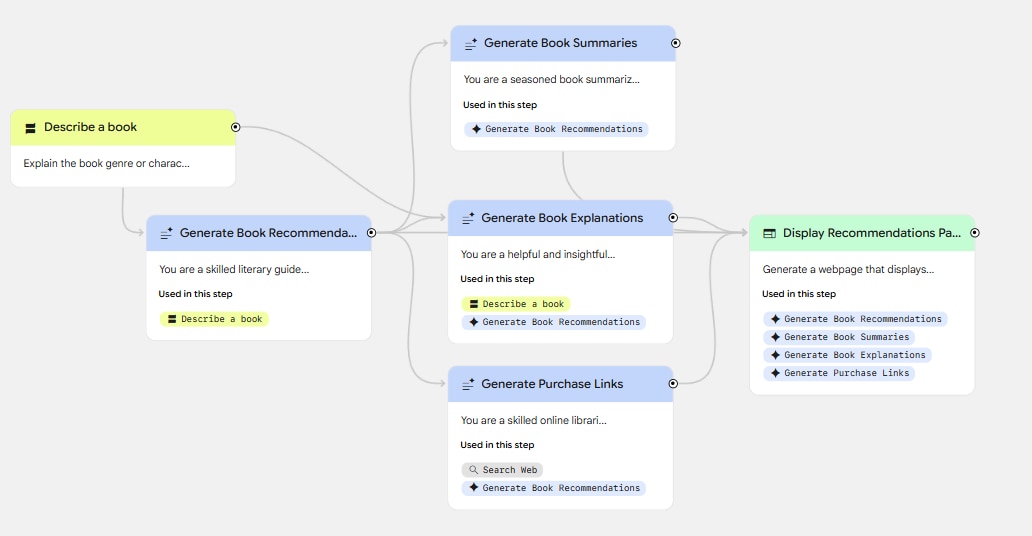Click output port of Generate Book Recommendations

tap(371, 232)
